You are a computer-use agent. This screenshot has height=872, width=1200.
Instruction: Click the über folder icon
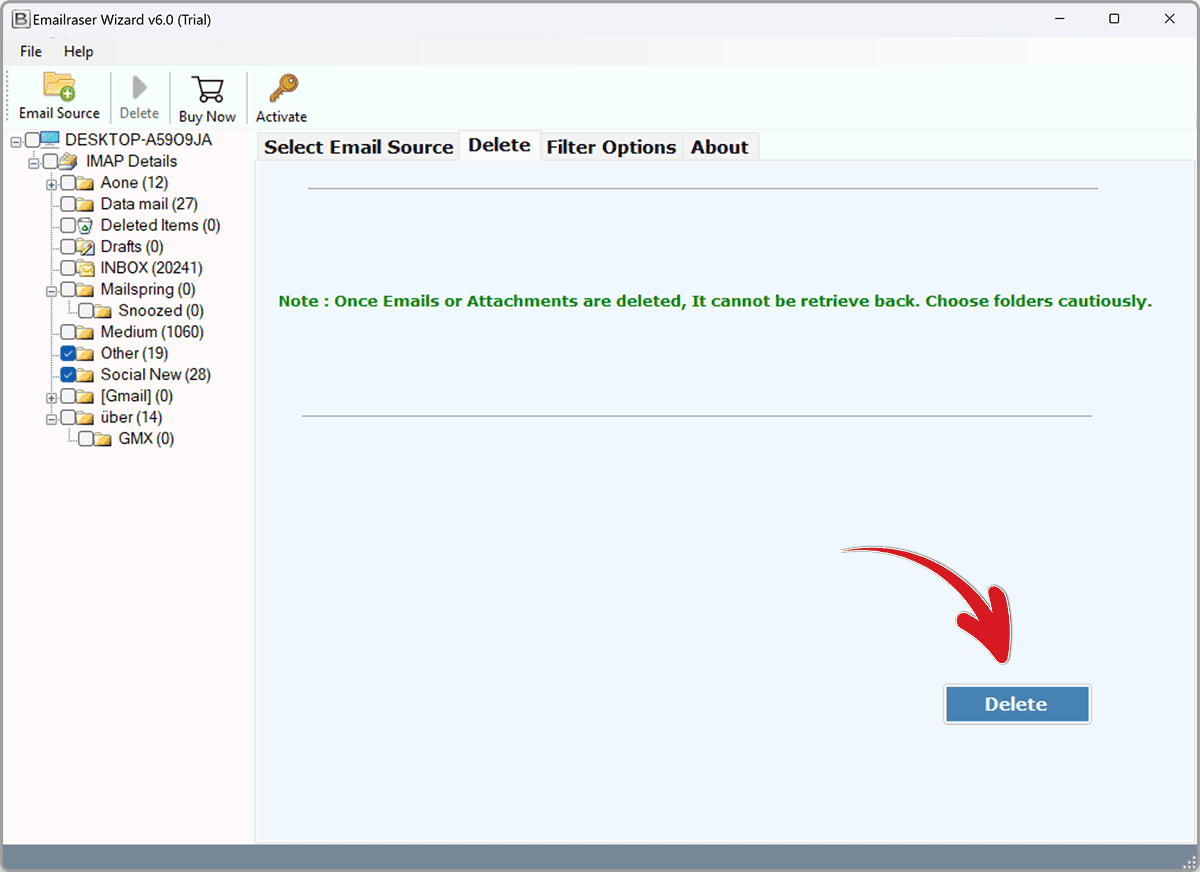[x=86, y=417]
